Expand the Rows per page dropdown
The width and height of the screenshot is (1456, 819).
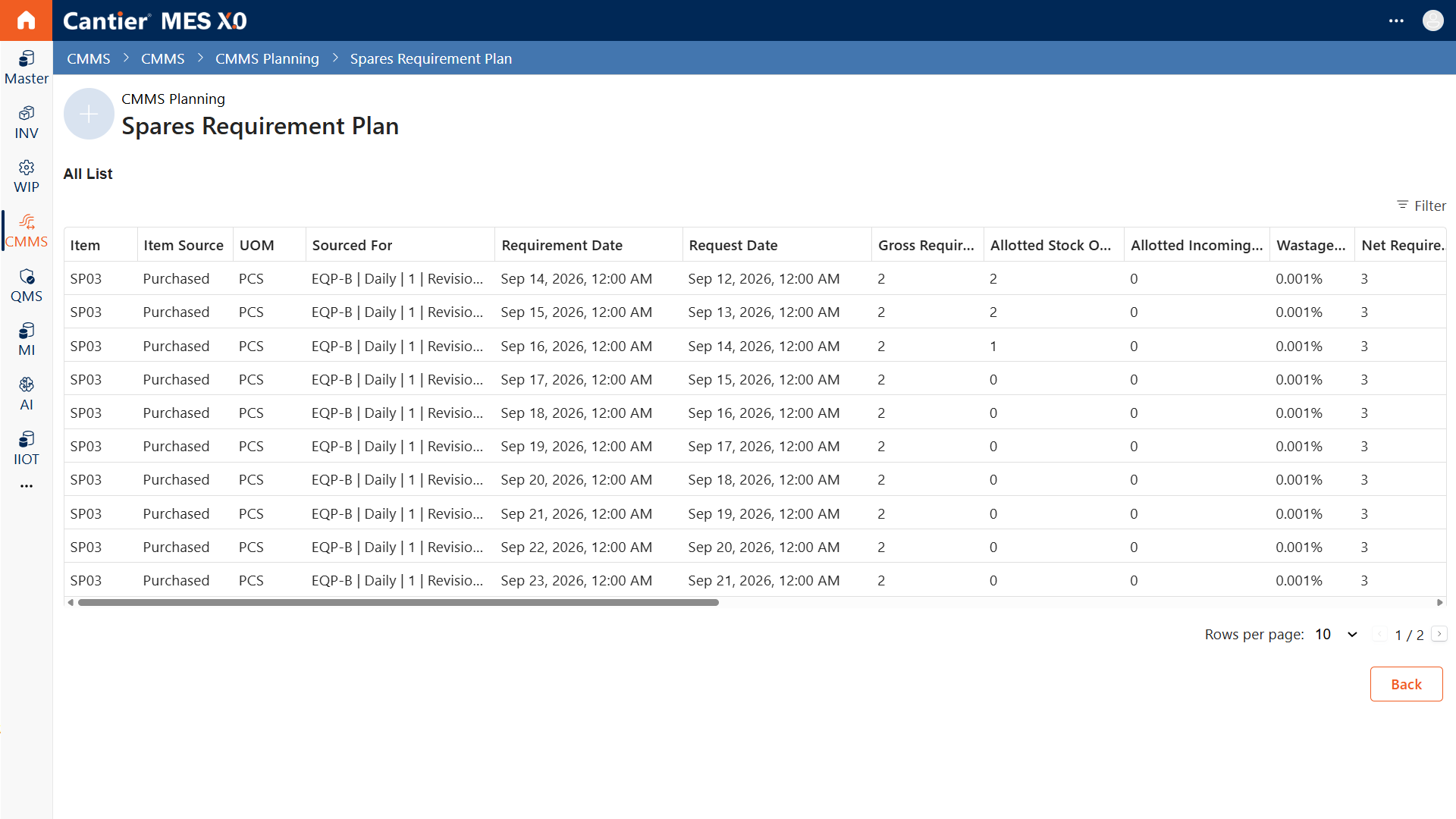click(x=1336, y=634)
